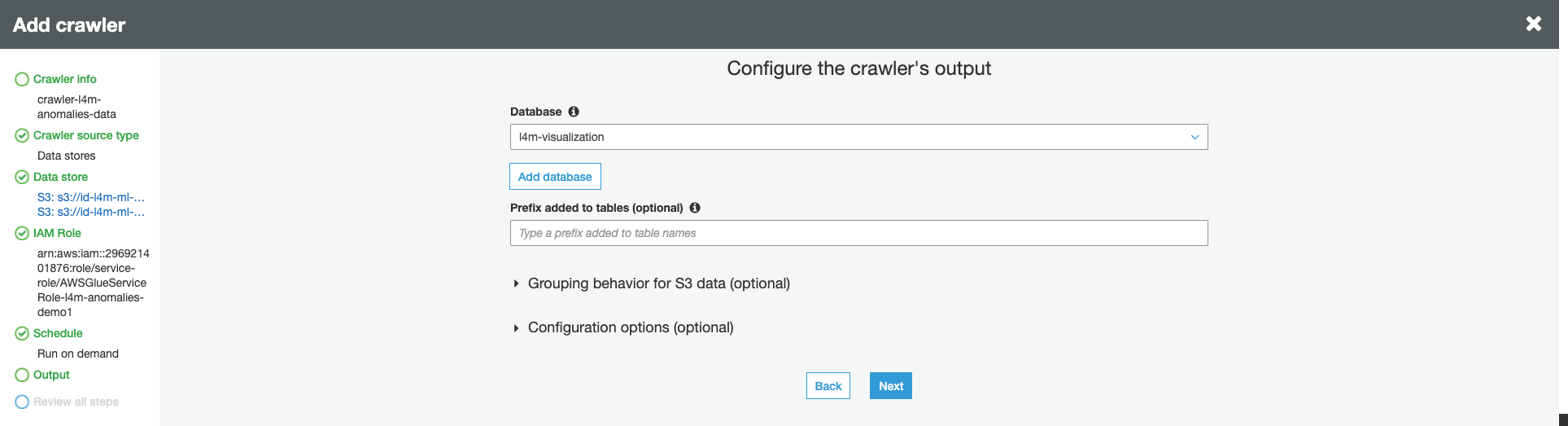Click the IAM Role checkmark icon
Image resolution: width=1568 pixels, height=426 pixels.
[22, 233]
